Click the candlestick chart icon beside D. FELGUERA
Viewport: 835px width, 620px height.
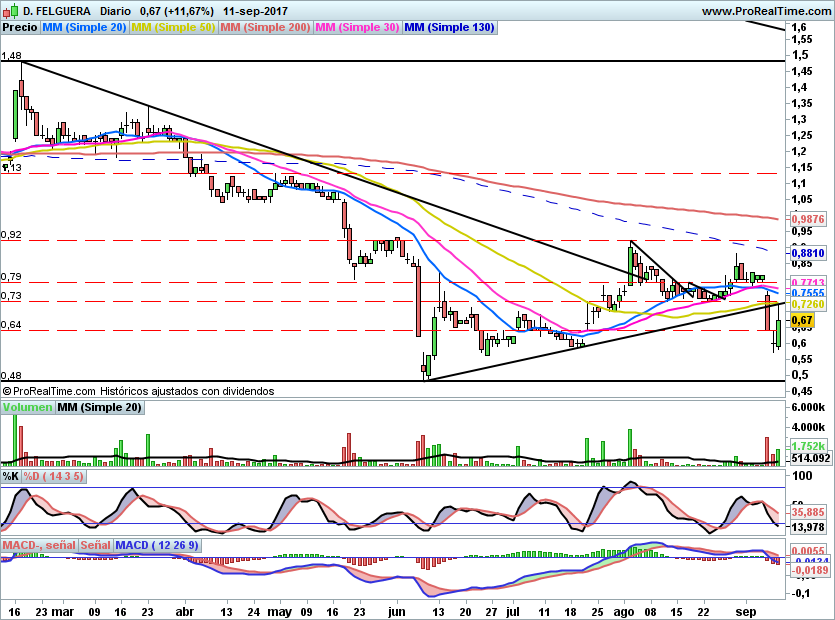pos(10,10)
